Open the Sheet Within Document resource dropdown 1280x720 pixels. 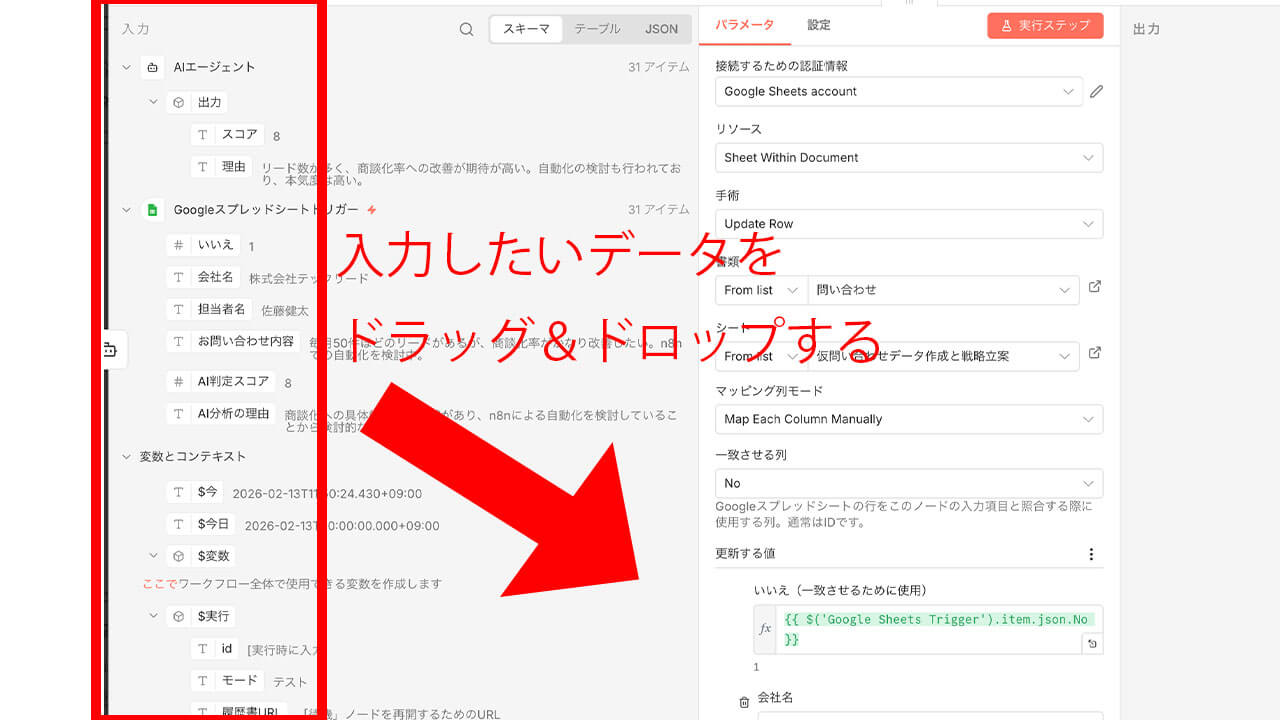coord(910,157)
